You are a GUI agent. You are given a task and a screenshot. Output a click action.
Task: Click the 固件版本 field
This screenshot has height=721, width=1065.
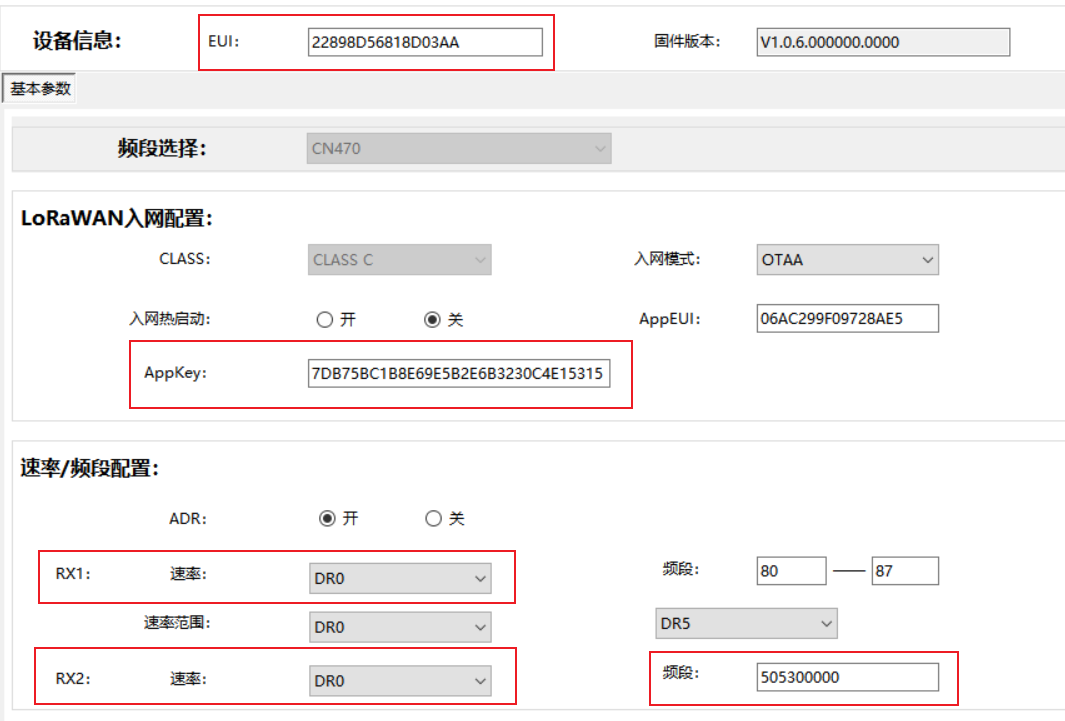coord(883,42)
